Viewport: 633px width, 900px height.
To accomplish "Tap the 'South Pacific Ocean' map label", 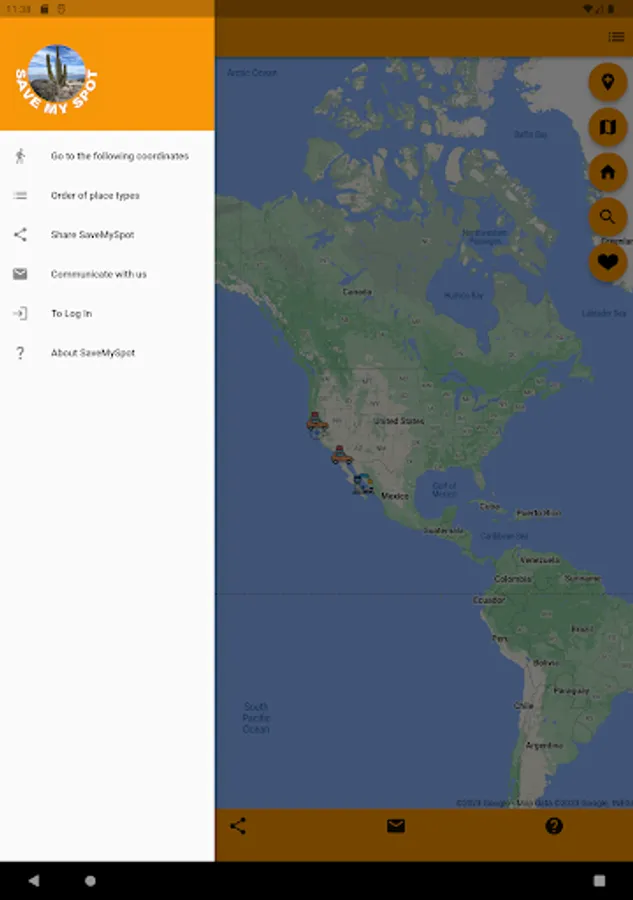I will coord(256,718).
